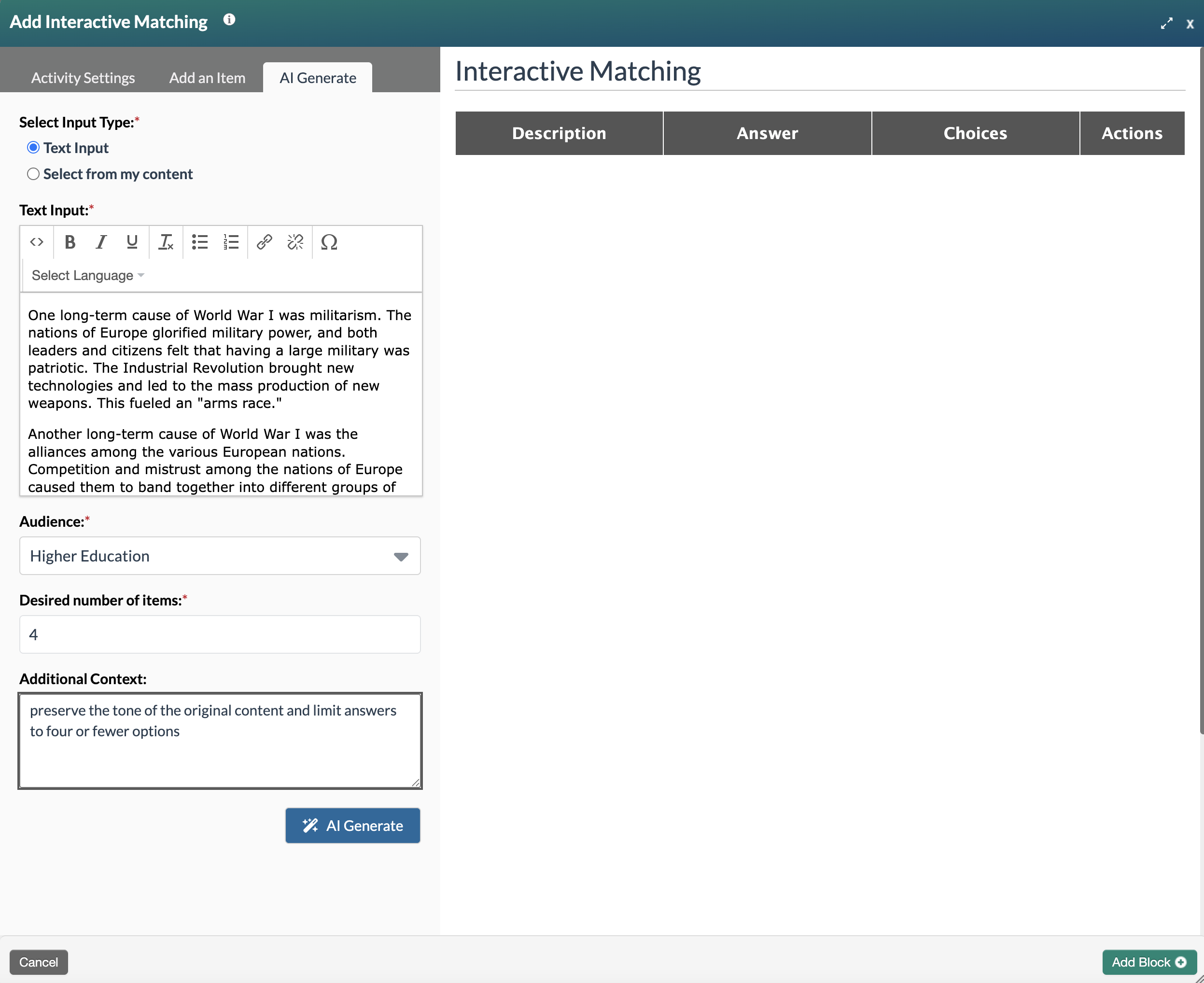Click the Add Block button
Image resolution: width=1204 pixels, height=983 pixels.
(x=1149, y=962)
